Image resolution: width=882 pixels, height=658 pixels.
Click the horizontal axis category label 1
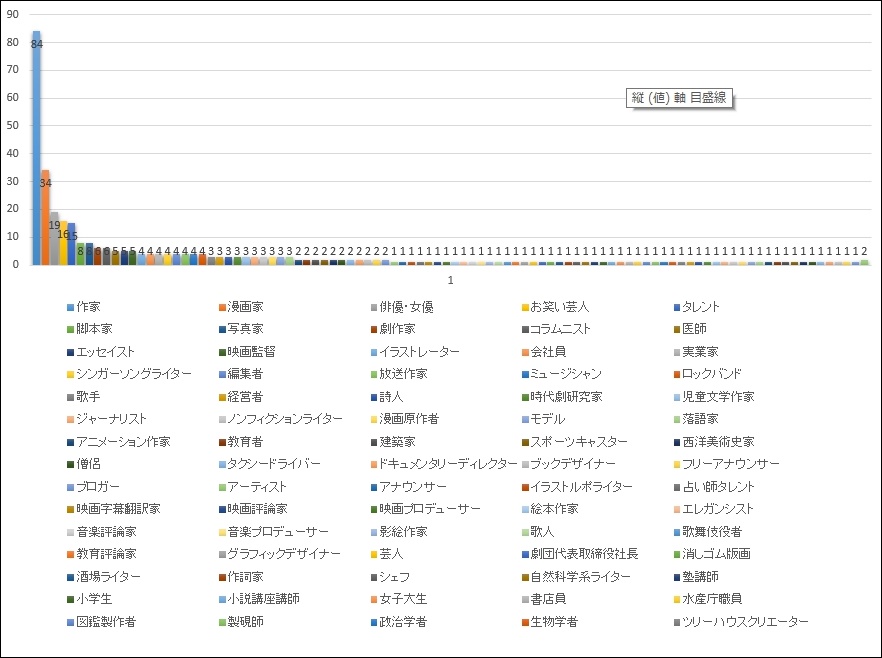[x=451, y=280]
